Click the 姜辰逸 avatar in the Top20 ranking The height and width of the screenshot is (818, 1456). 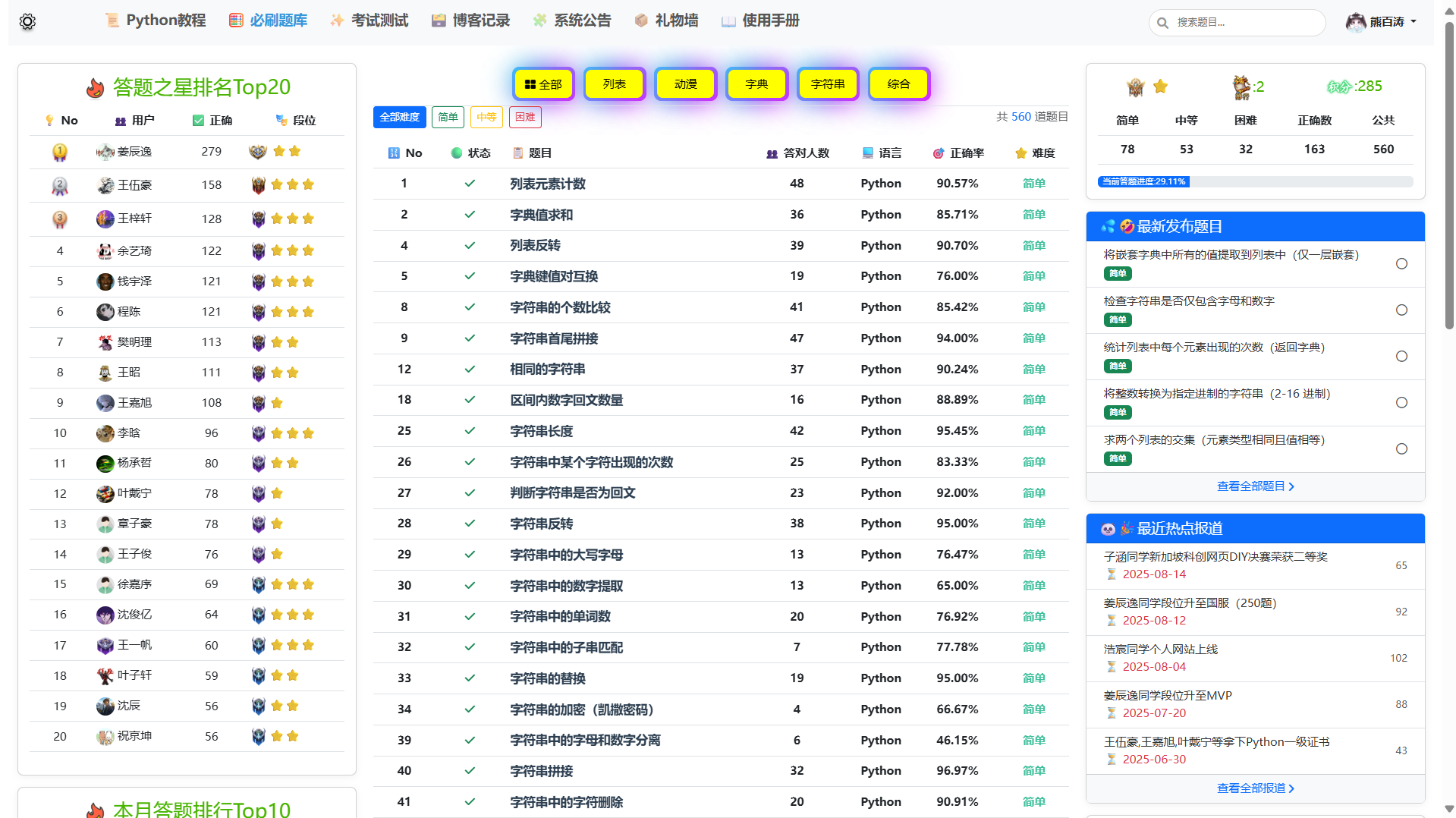point(105,152)
